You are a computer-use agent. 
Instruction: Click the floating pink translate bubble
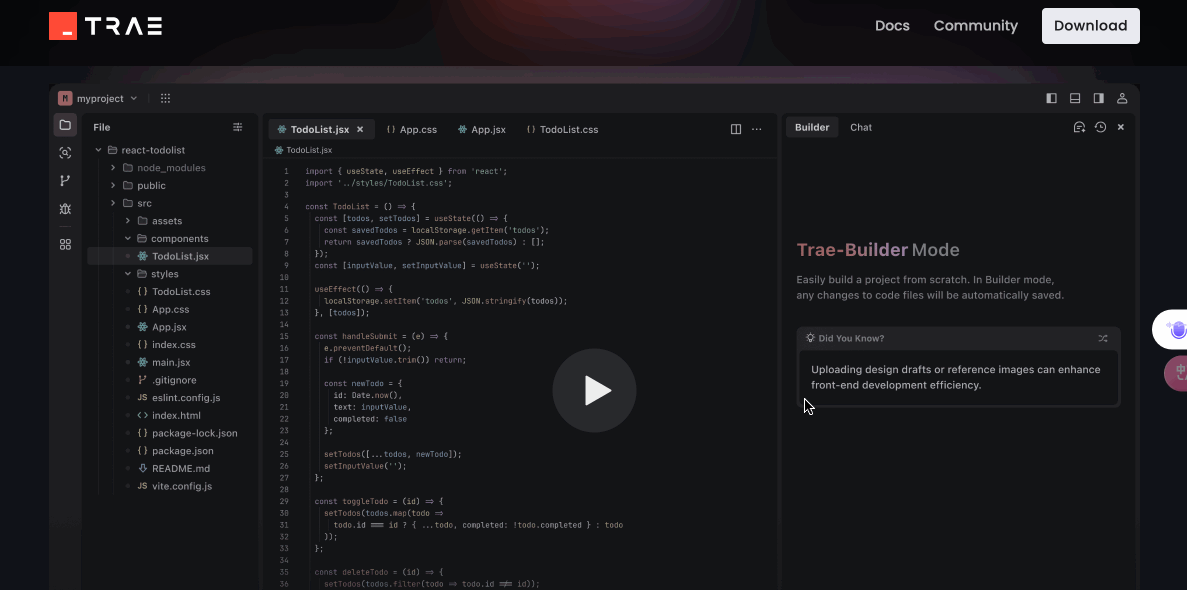point(1177,373)
